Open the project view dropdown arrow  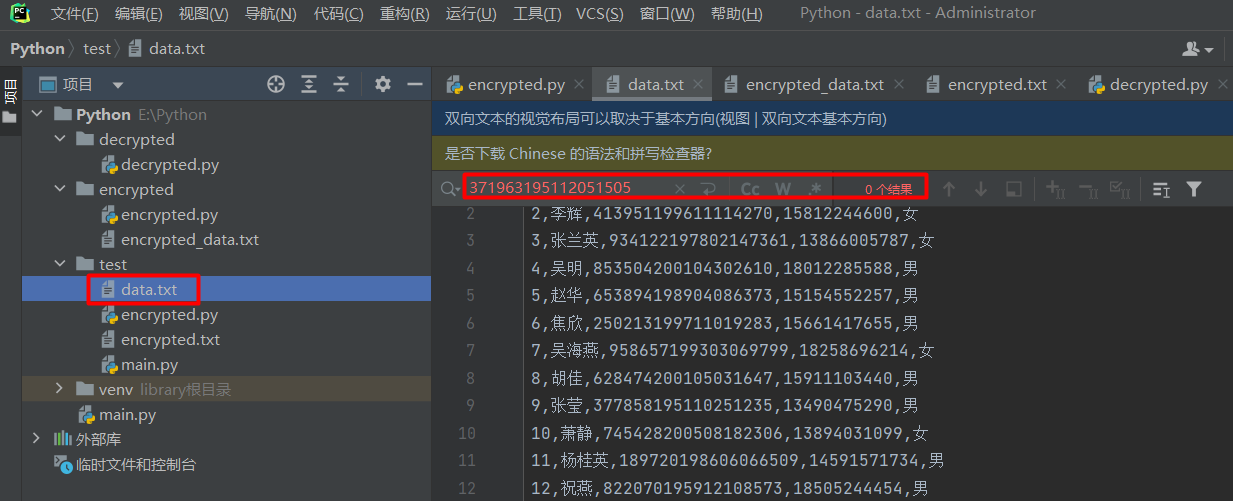118,85
